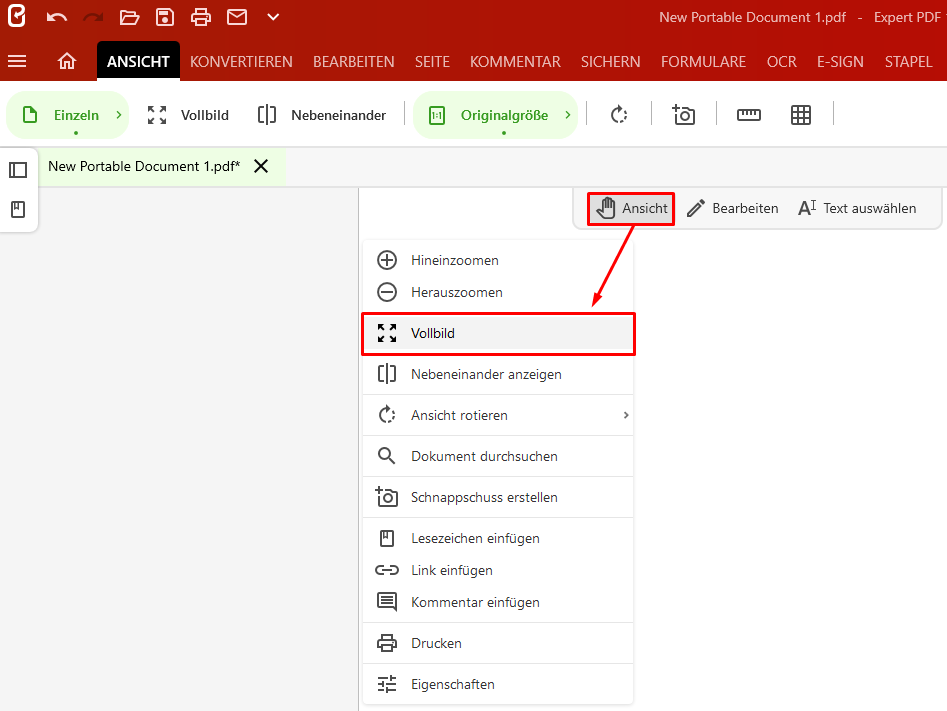Screen dimensions: 947x711
Task: Redo the last action
Action: click(x=93, y=17)
